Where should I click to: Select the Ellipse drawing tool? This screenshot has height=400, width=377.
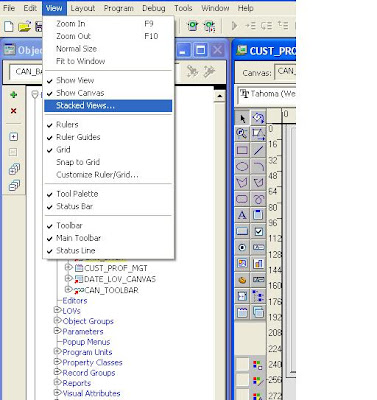point(242,166)
